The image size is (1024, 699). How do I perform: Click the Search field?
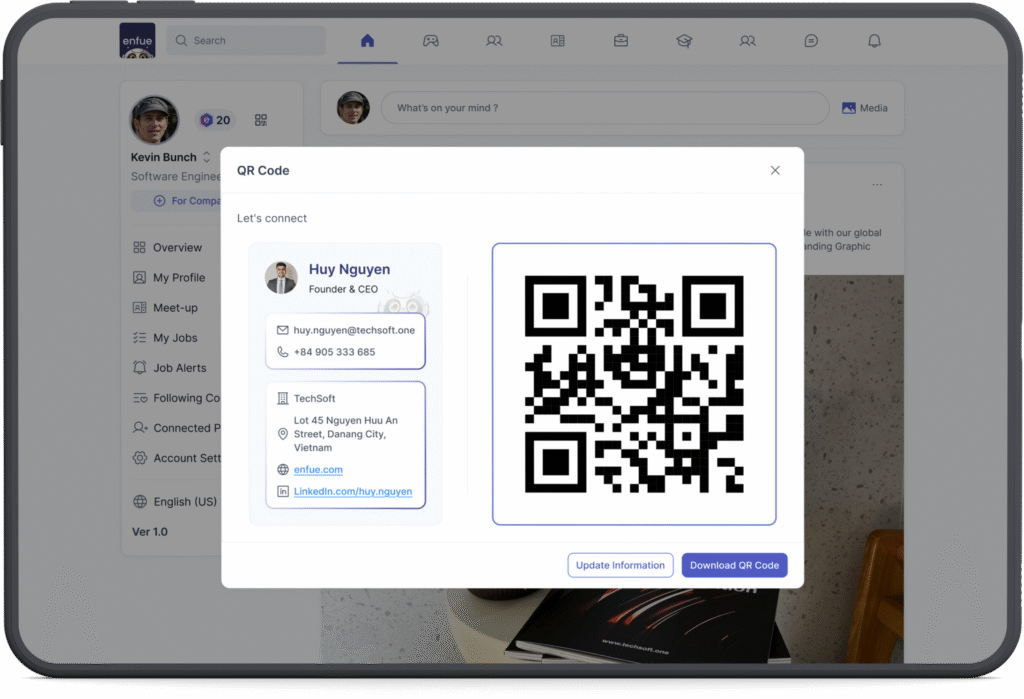[246, 41]
